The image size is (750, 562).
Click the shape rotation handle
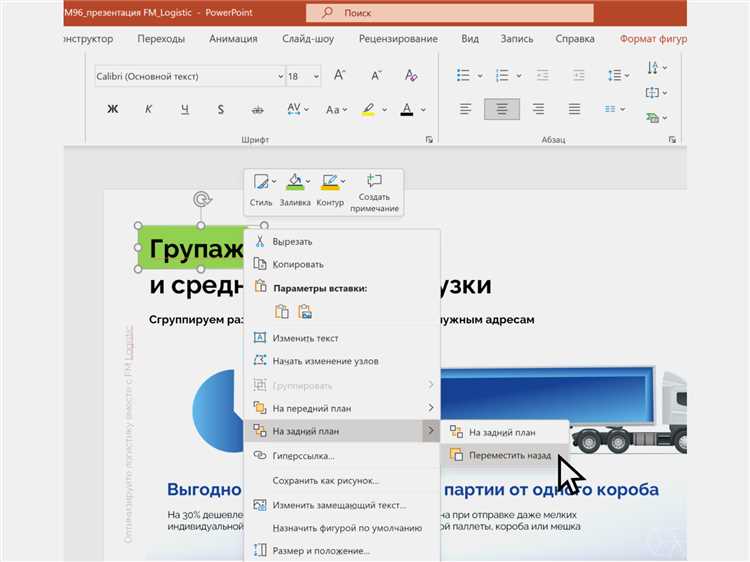(202, 199)
